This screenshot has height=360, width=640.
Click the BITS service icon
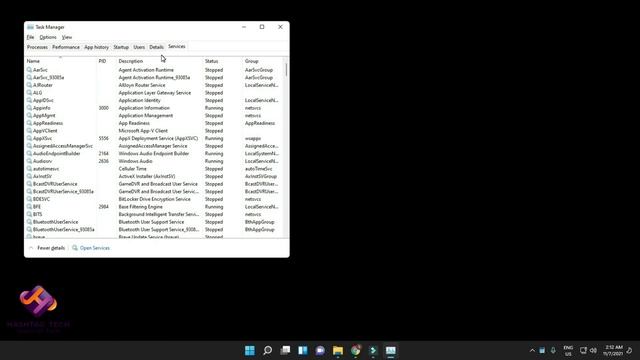(x=29, y=214)
